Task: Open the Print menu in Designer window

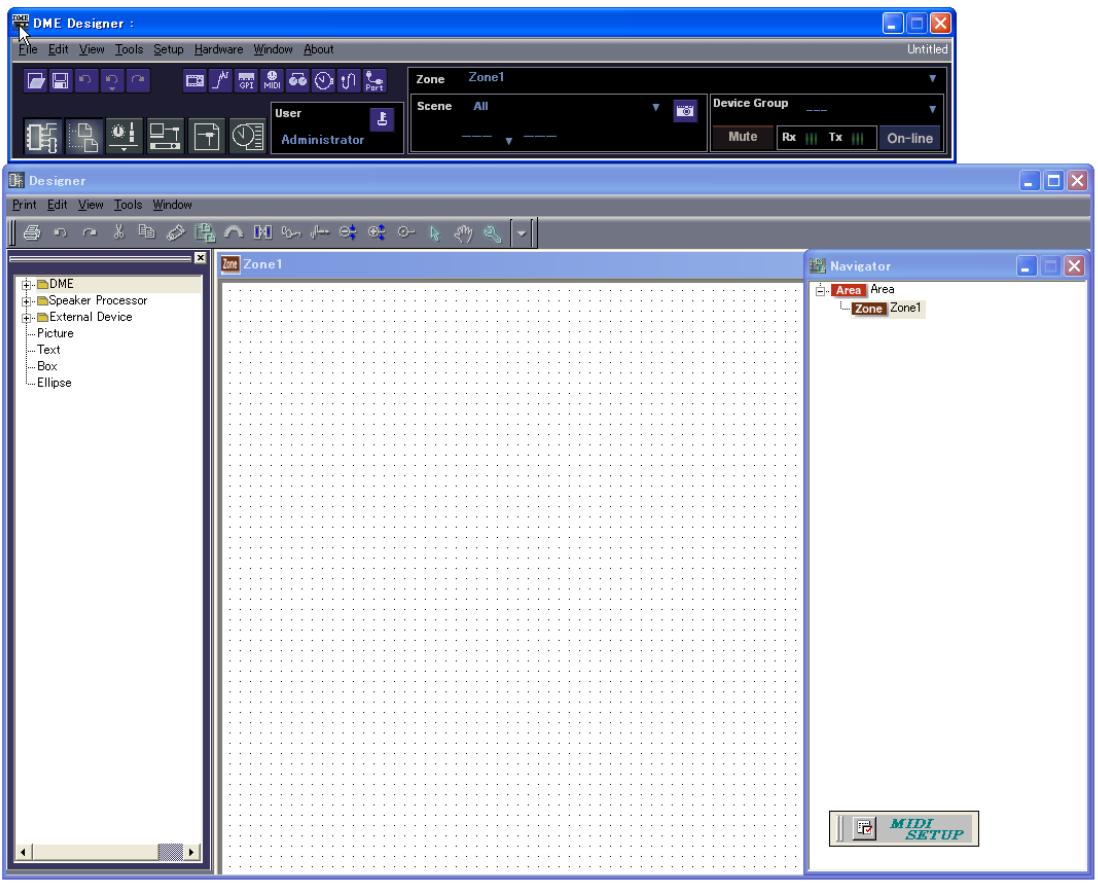Action: [24, 205]
